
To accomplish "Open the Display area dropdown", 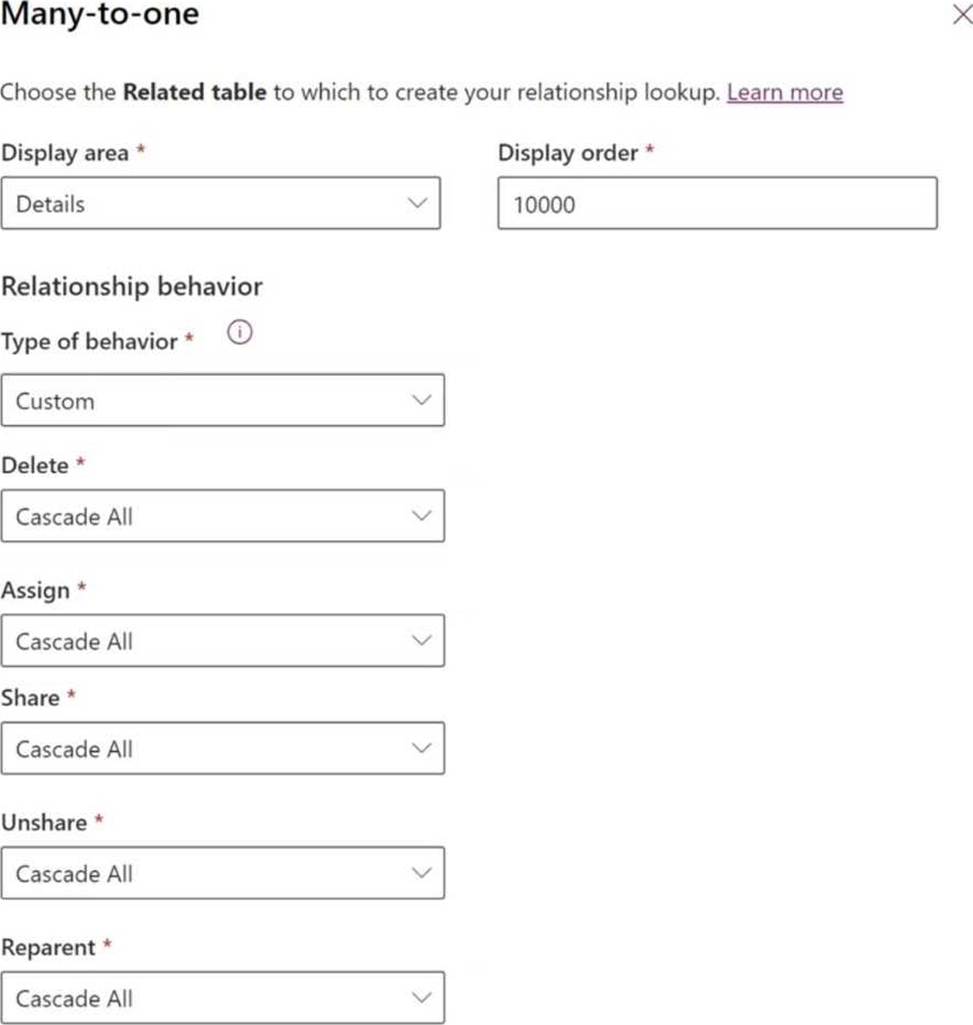I will point(221,203).
